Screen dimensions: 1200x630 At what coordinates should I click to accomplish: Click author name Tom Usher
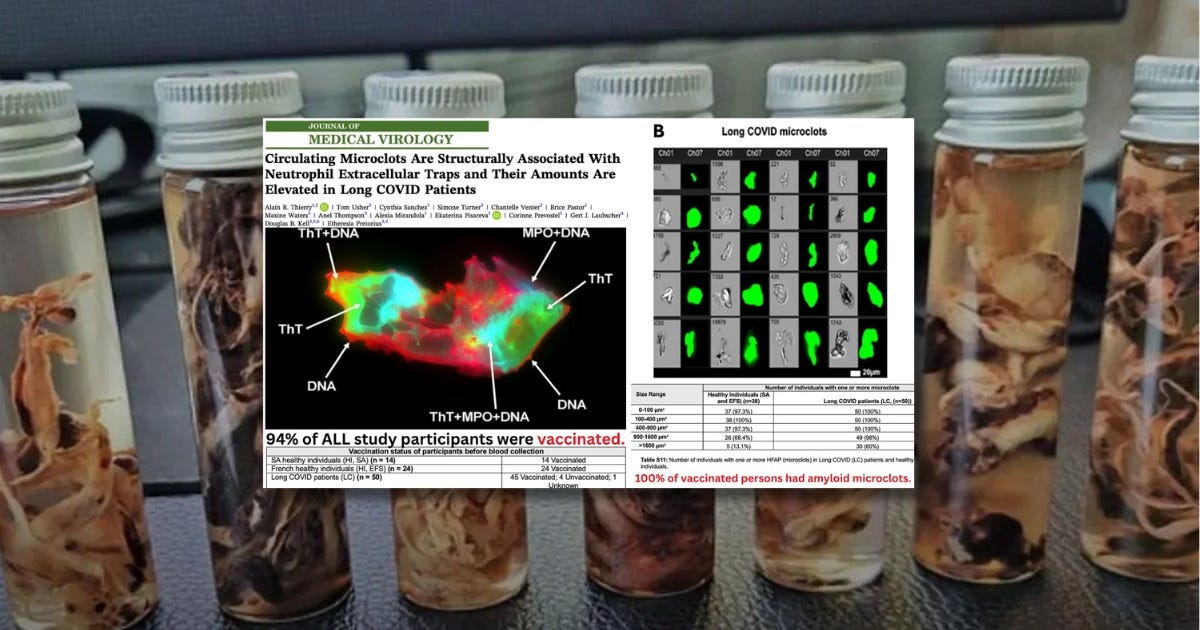coord(354,207)
